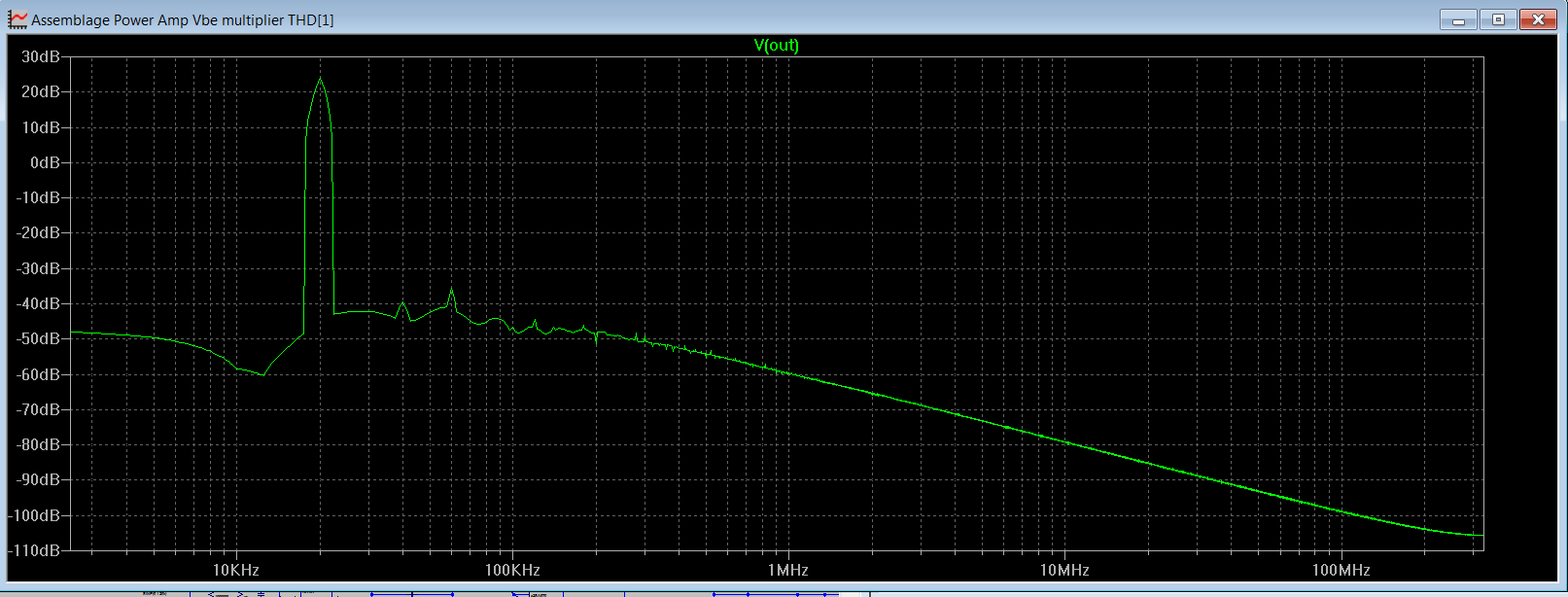Click the -50dB vertical axis label
1568x597 pixels.
pos(38,338)
